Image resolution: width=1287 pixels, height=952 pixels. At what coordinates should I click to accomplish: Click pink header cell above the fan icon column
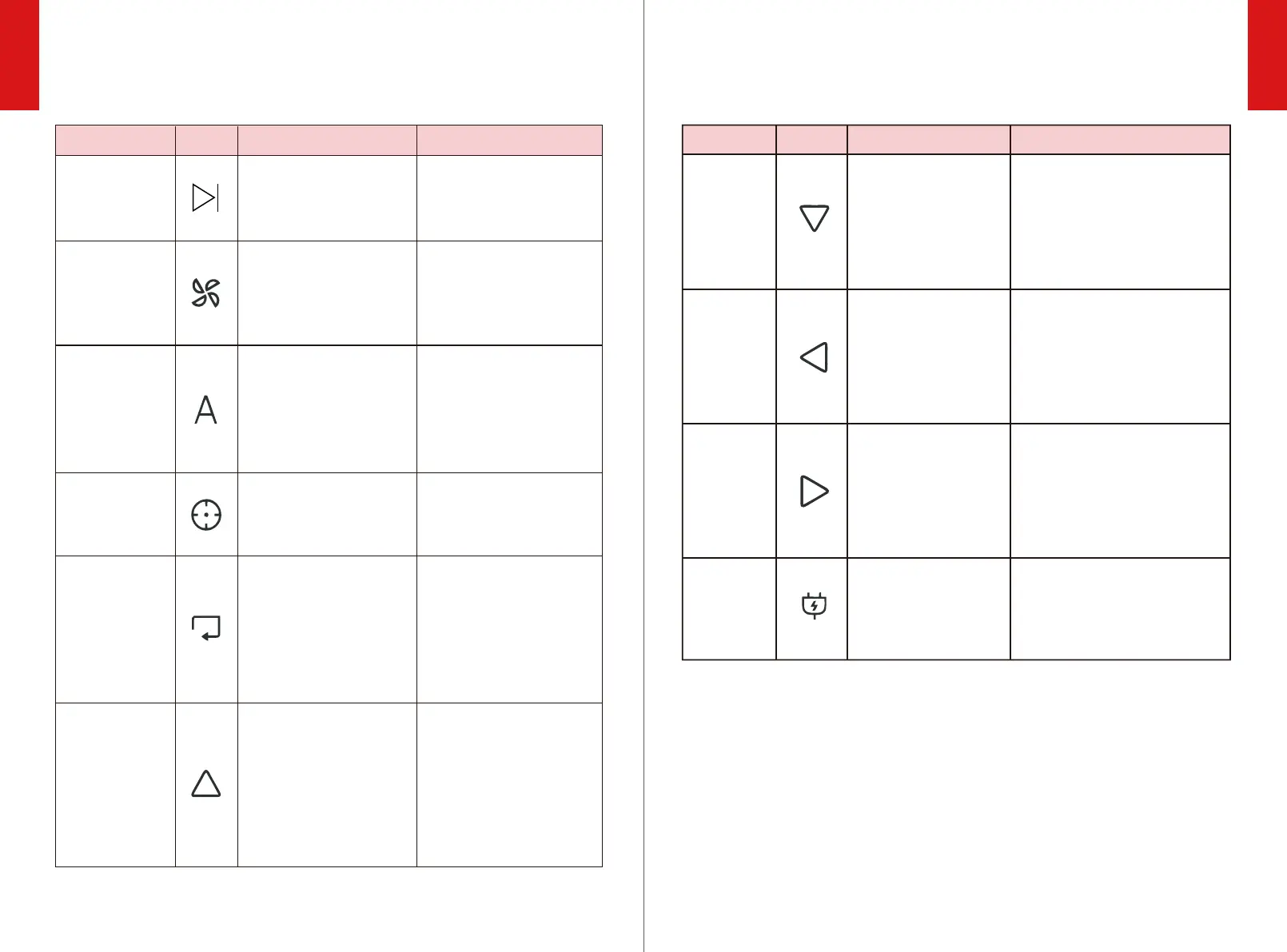pos(206,140)
